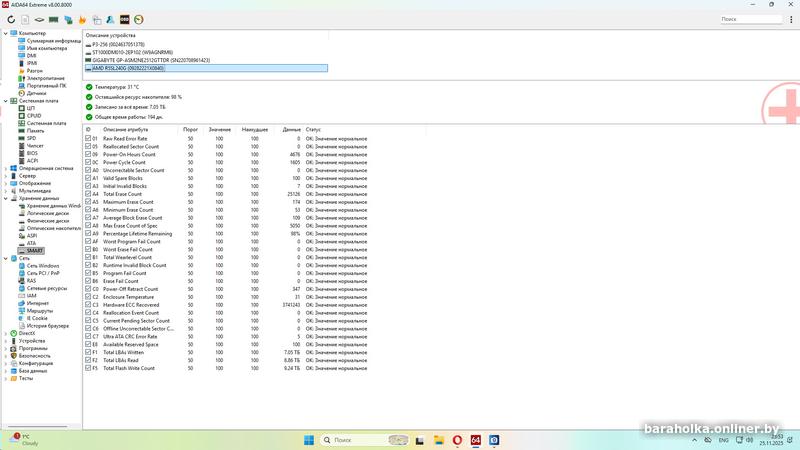Open the Суммарная информация tree item

click(x=54, y=41)
